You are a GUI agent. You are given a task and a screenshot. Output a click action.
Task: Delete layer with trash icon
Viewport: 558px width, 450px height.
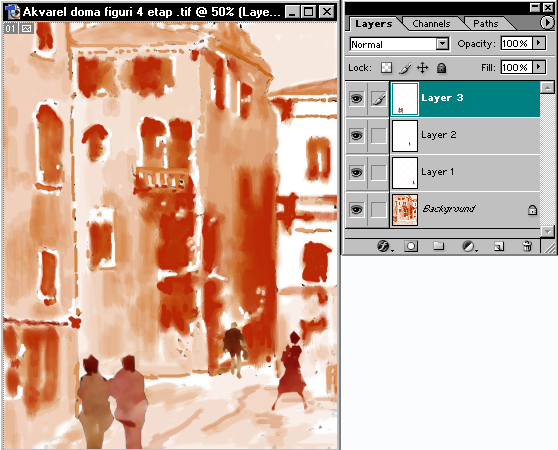(x=527, y=246)
